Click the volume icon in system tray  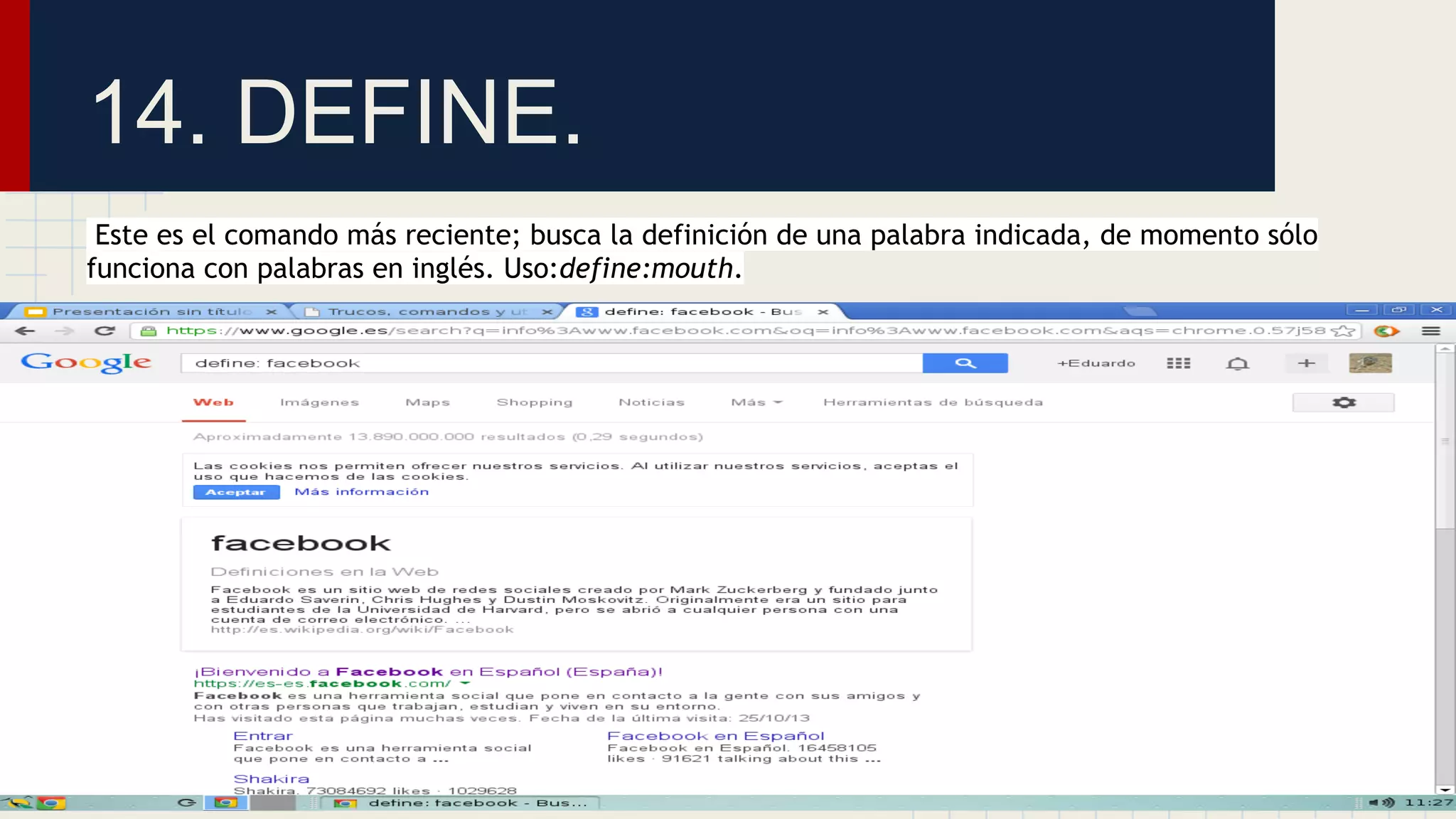coord(1382,803)
